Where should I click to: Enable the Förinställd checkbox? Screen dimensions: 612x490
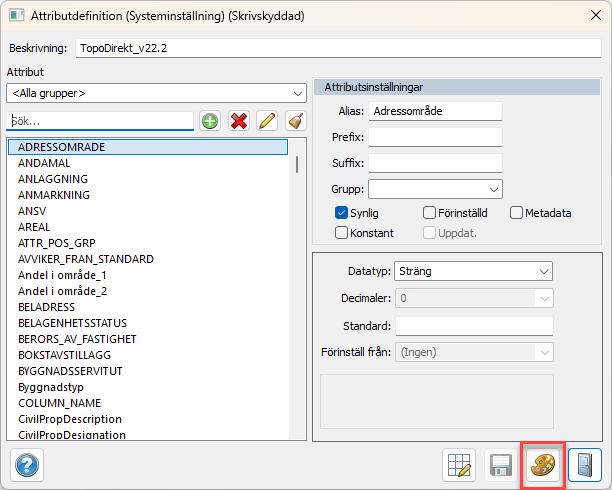tap(429, 213)
